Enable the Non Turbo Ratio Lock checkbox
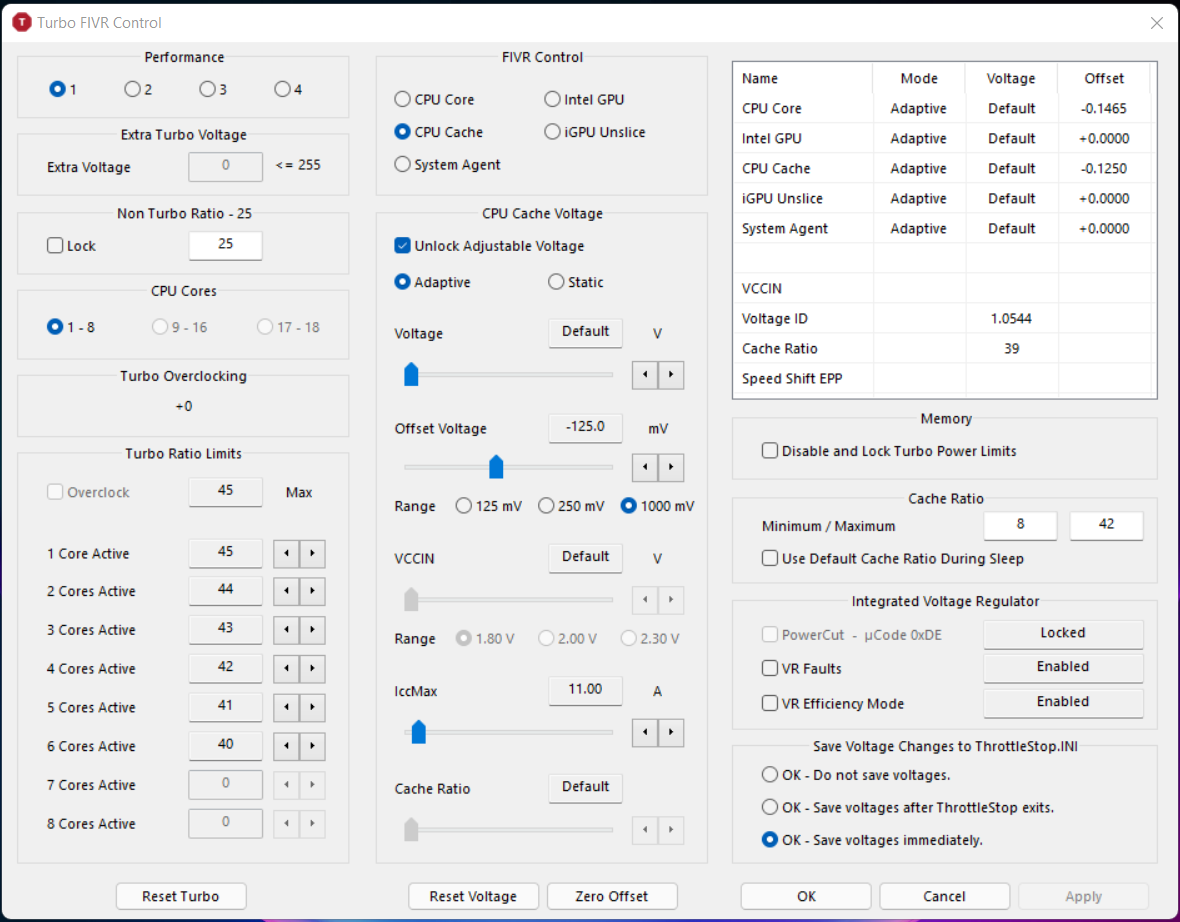 (x=56, y=246)
